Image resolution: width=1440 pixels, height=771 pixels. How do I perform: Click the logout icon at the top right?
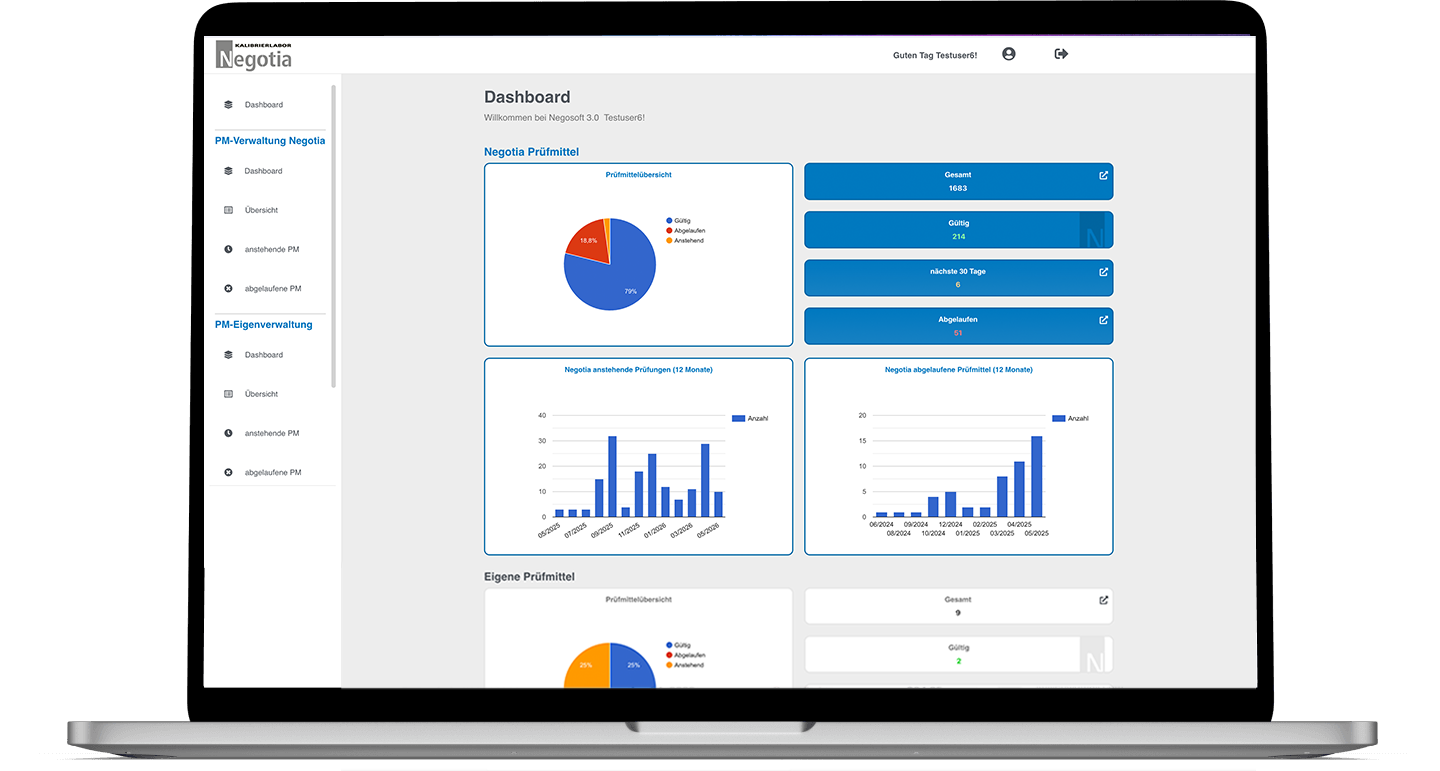tap(1059, 54)
